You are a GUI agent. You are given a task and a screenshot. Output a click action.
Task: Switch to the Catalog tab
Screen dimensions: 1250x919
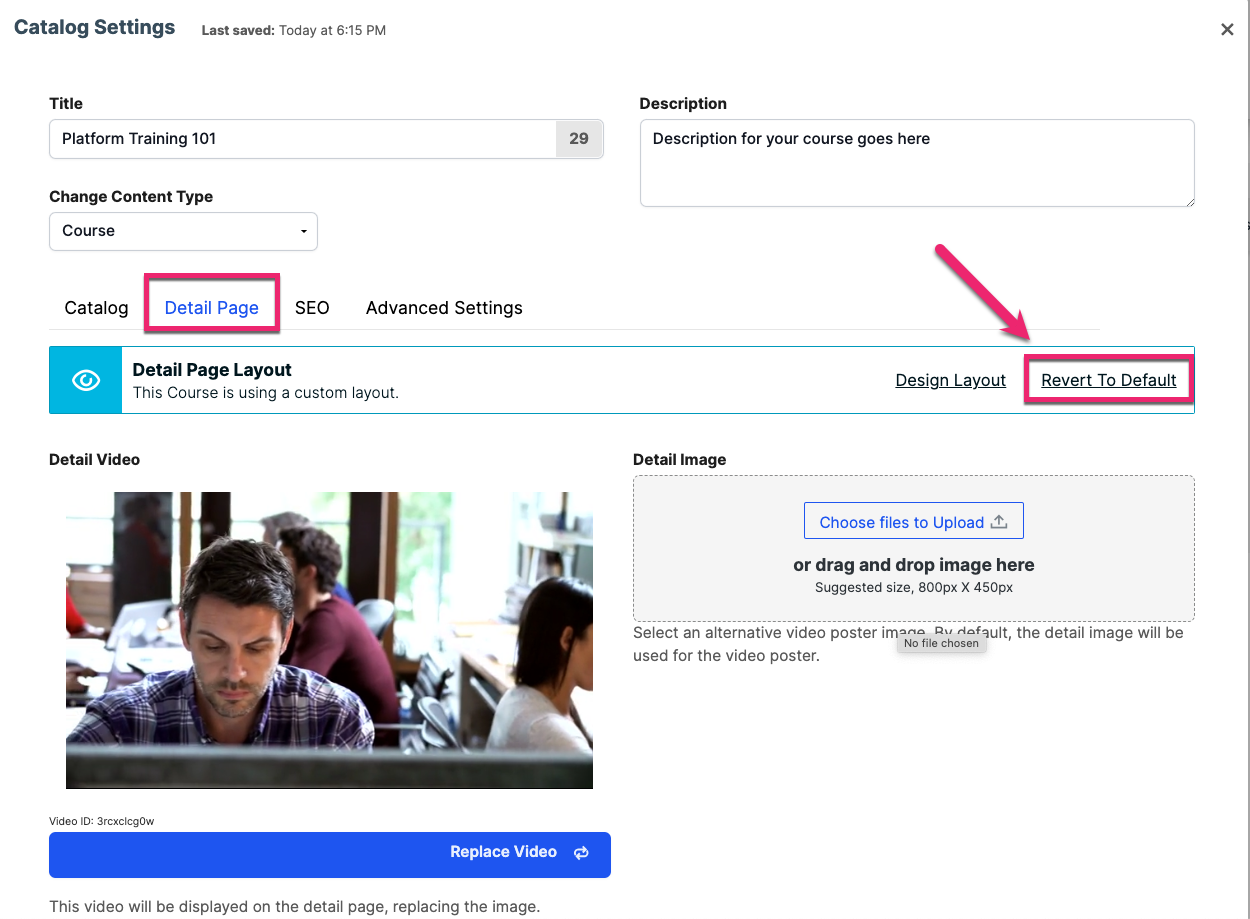click(96, 307)
